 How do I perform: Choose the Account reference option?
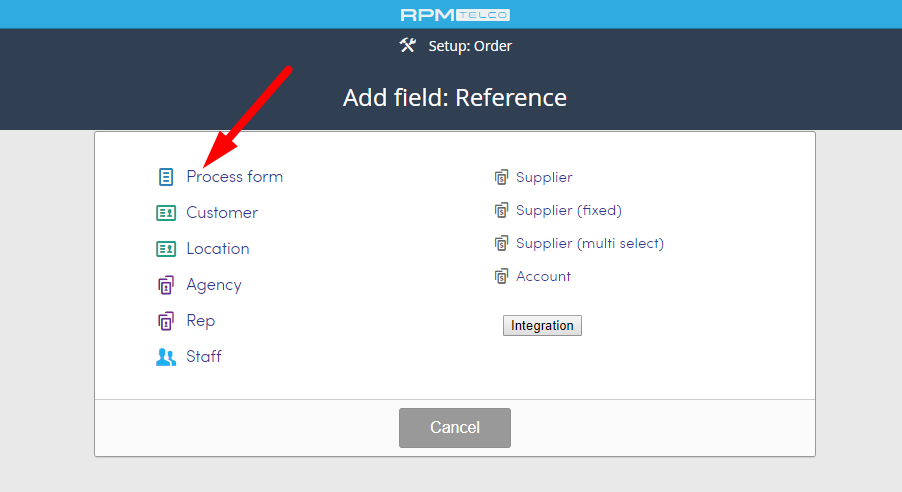point(543,276)
